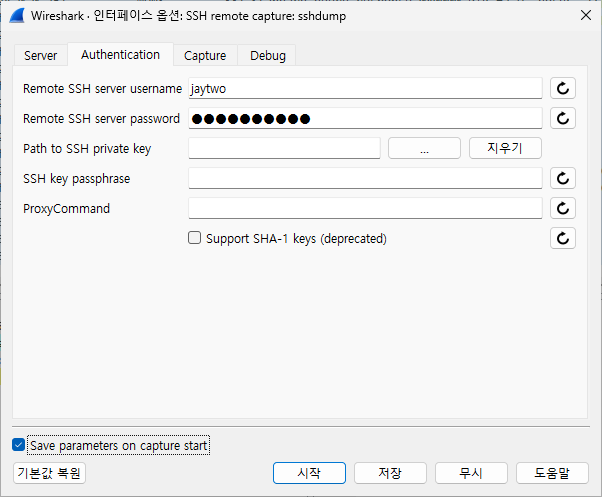The height and width of the screenshot is (497, 602).
Task: Switch to the Server tab
Action: click(x=40, y=56)
